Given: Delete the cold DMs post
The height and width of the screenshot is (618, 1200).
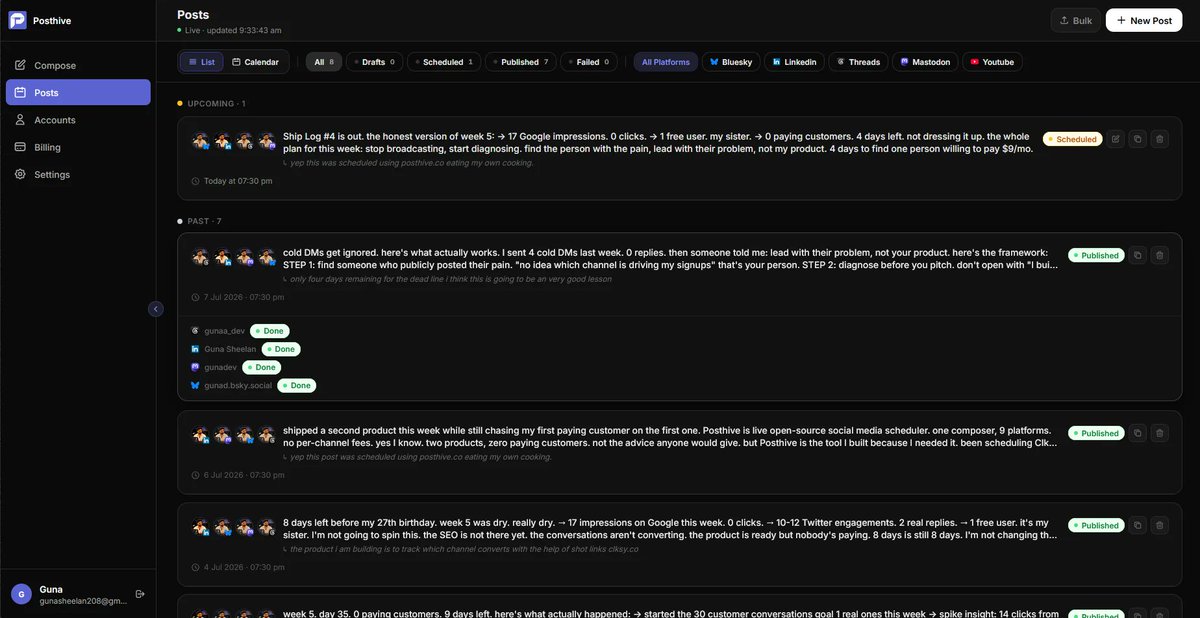Looking at the screenshot, I should click(1160, 255).
